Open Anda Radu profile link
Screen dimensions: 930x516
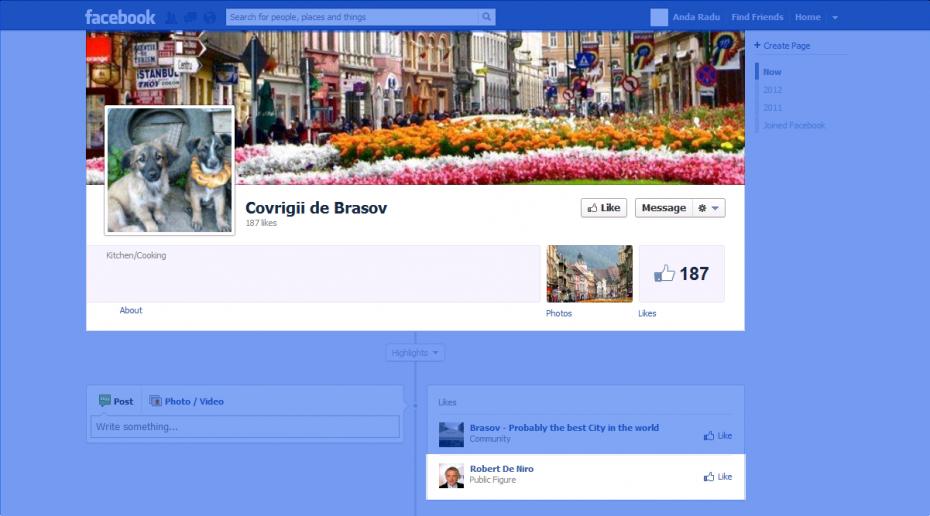point(696,17)
